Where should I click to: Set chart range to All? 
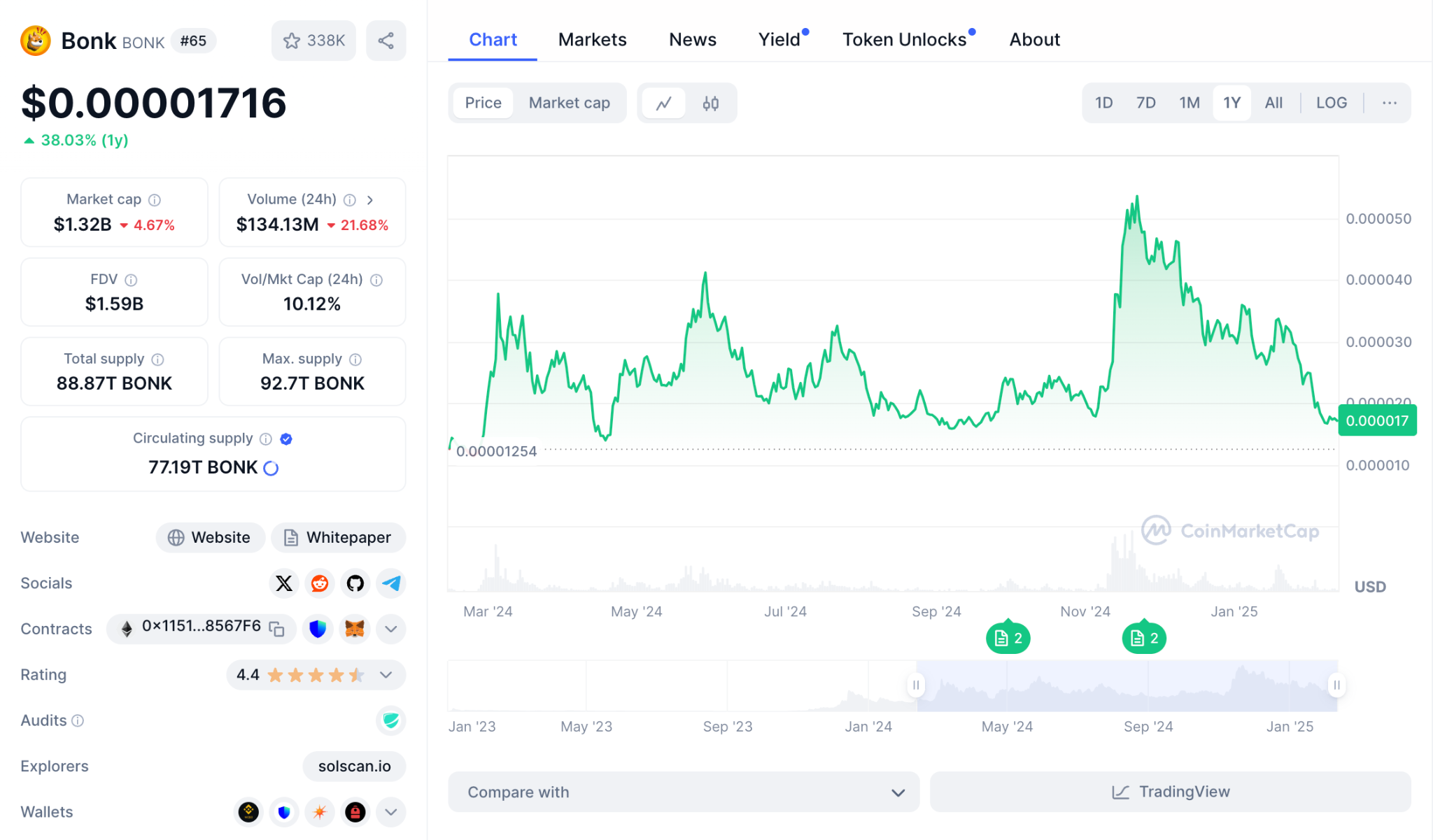pyautogui.click(x=1273, y=104)
